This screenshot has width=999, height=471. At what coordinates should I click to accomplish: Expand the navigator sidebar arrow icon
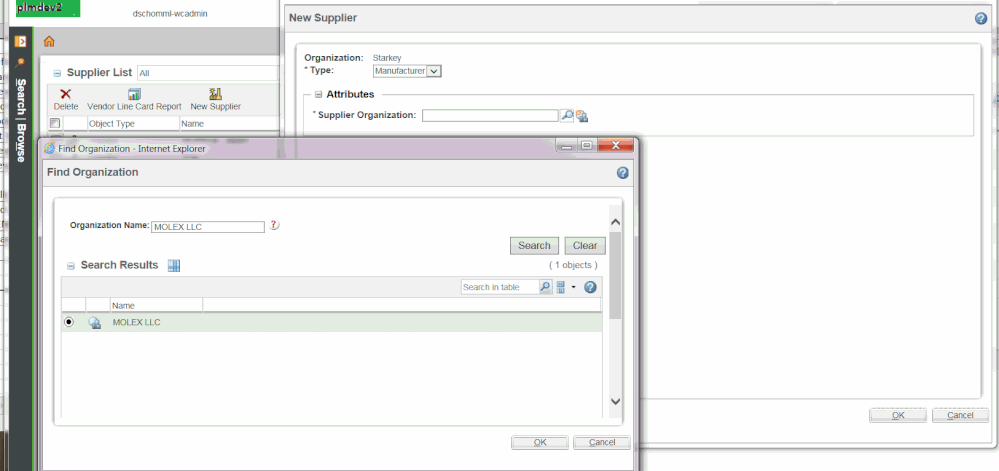tap(20, 41)
